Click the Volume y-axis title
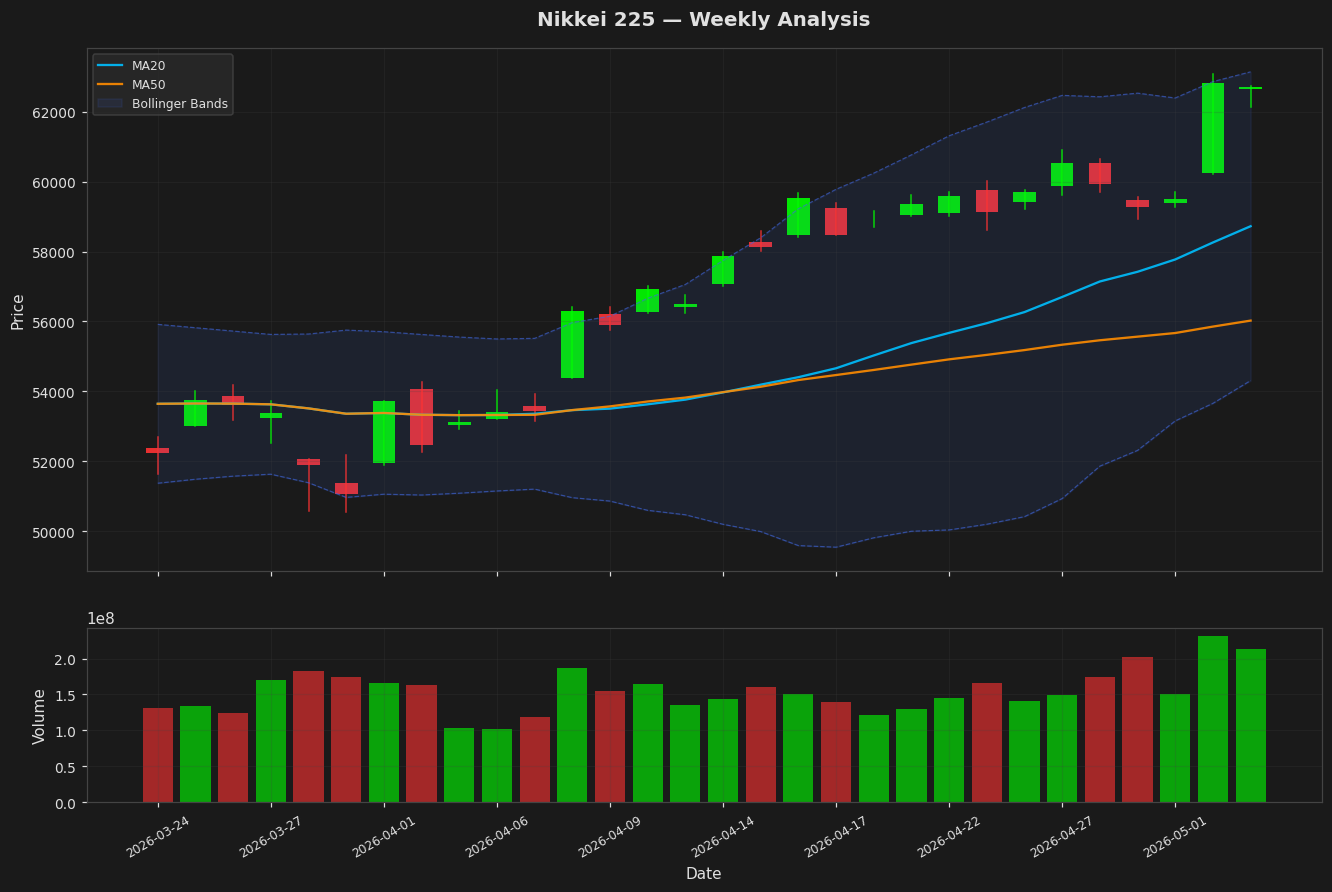 point(39,716)
